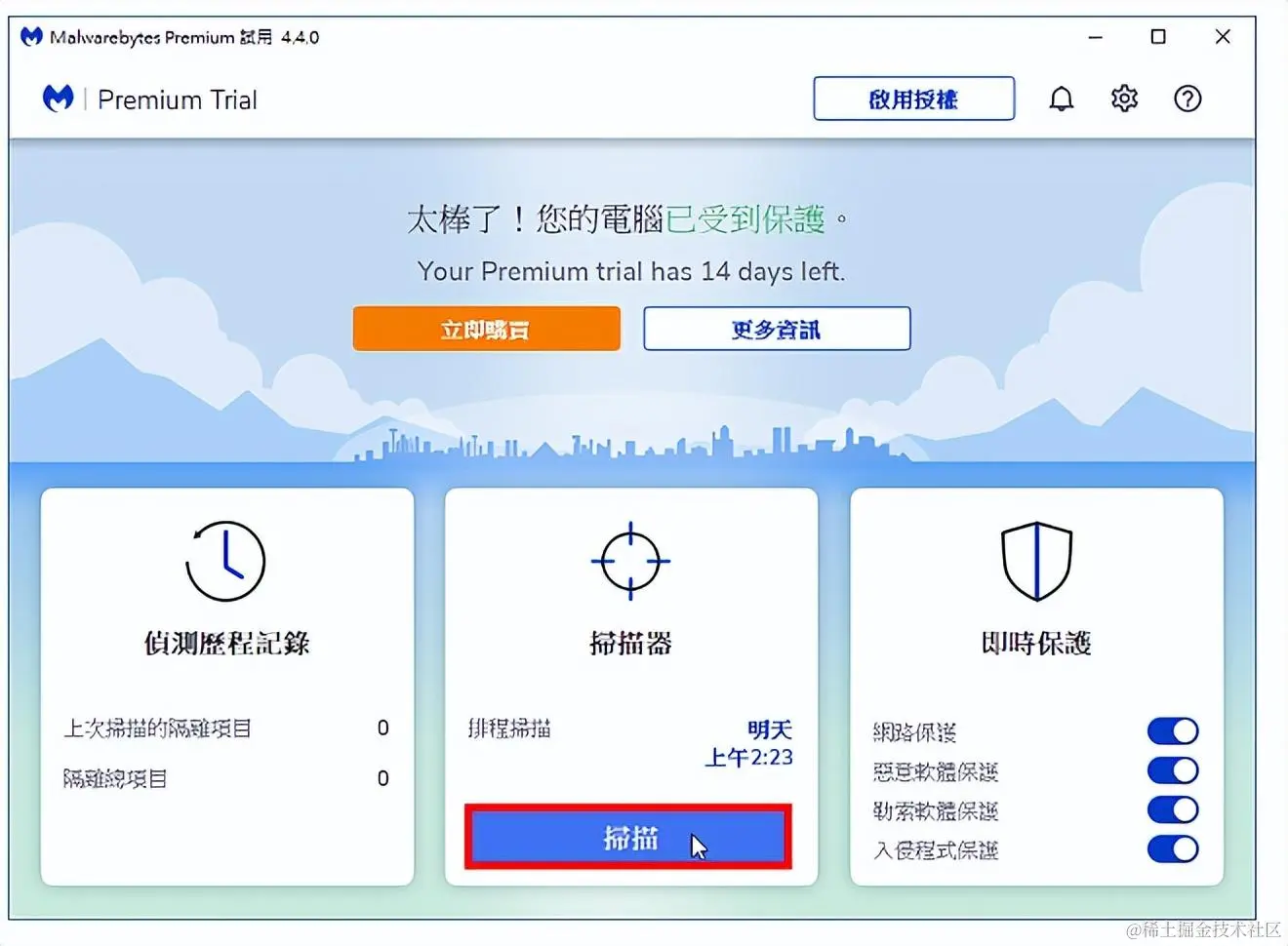This screenshot has width=1288, height=946.
Task: Click the crosshair scanner icon
Action: tap(630, 561)
